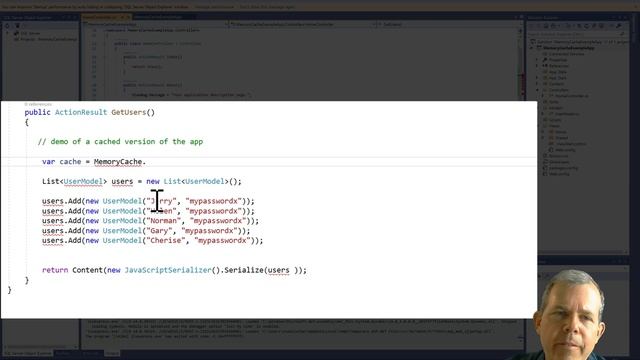Click JavaScriptSerializer in the return statement
Screen dimensions: 640x360
click(168, 270)
